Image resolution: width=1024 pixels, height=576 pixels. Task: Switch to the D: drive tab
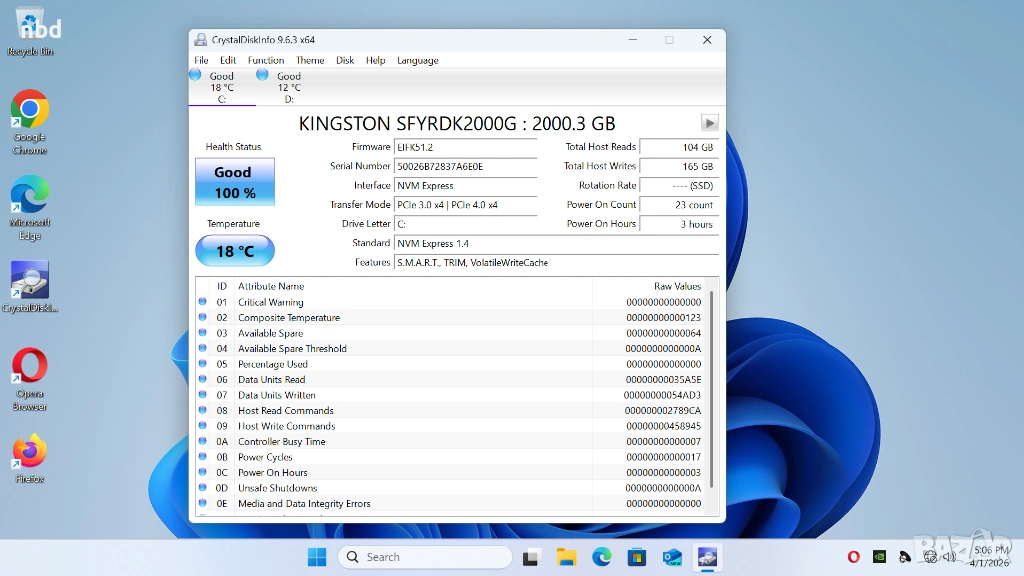click(288, 87)
